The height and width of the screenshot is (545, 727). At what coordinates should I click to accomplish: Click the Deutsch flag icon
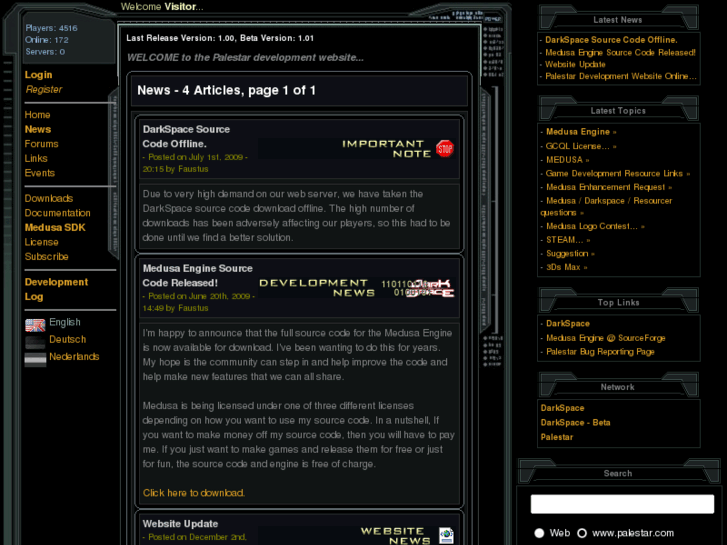pos(35,342)
